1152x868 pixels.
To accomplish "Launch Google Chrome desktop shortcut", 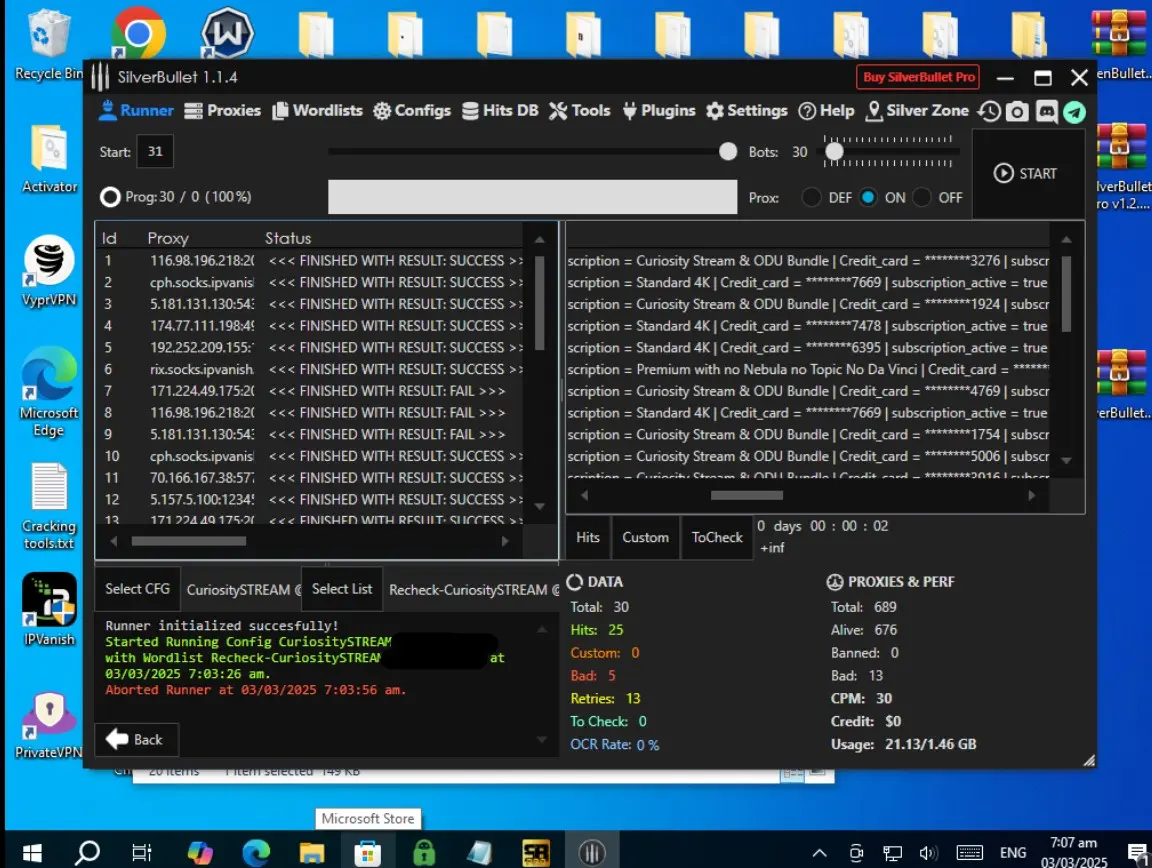I will (x=137, y=33).
